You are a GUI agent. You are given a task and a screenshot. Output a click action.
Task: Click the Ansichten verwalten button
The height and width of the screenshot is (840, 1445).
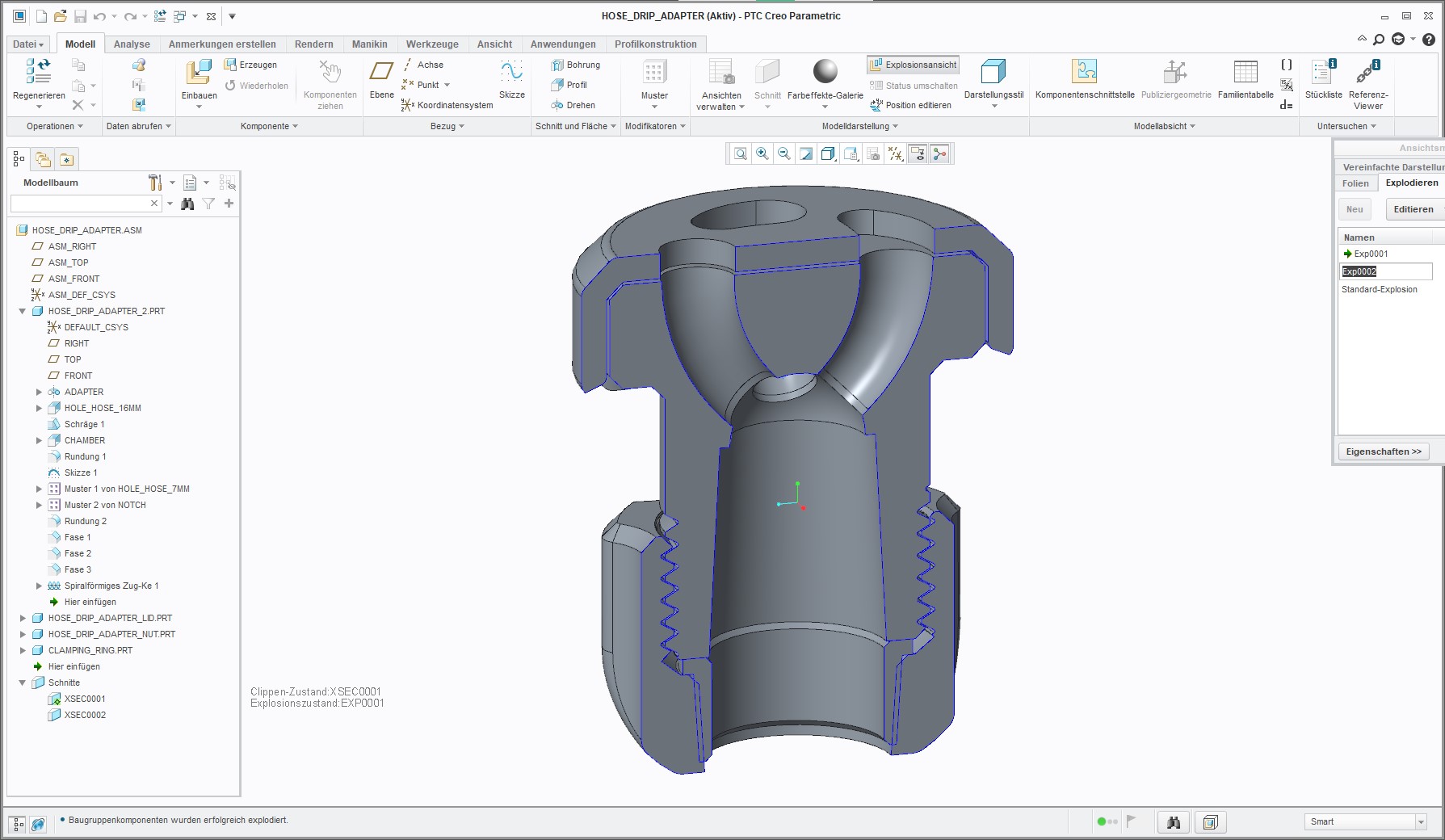coord(720,85)
